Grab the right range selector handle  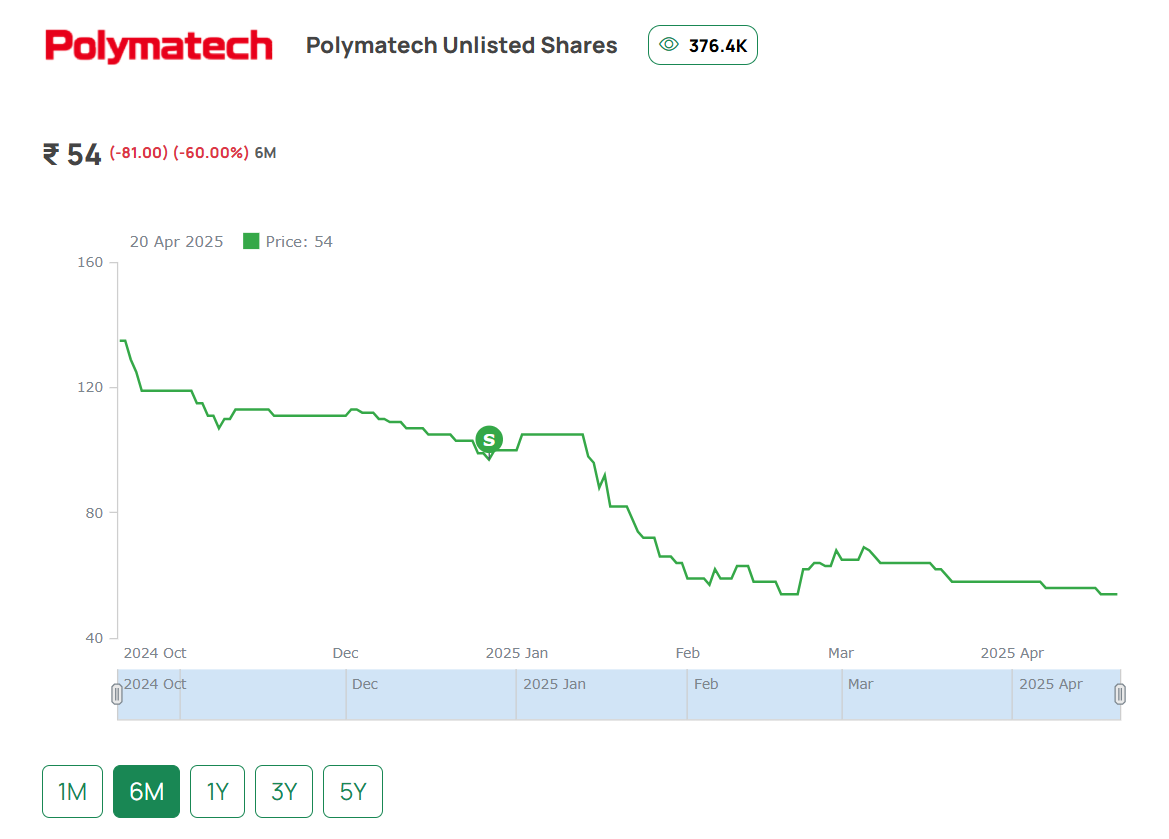coord(1120,694)
